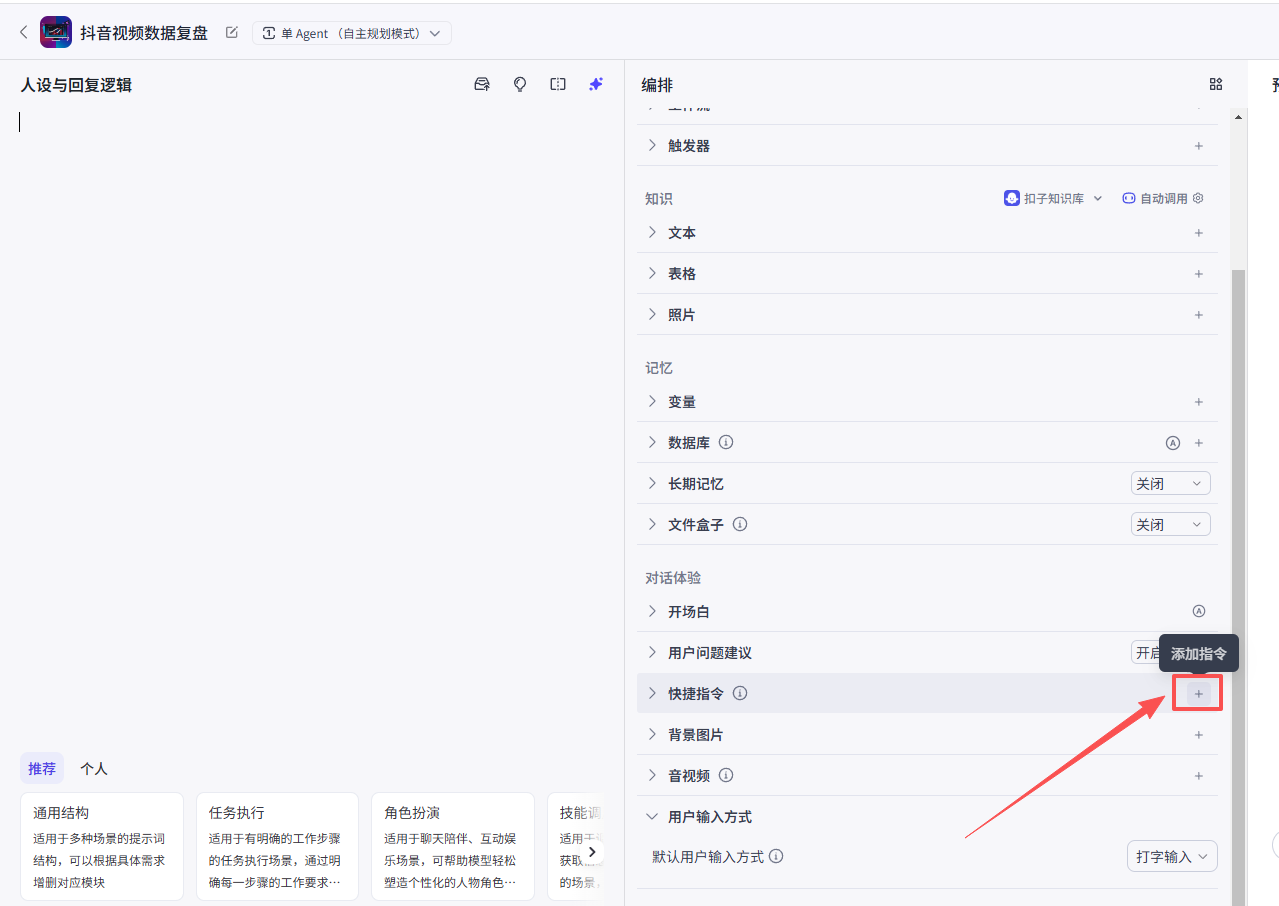This screenshot has width=1279, height=906.
Task: Switch to the 个人 prompt tab
Action: pos(94,769)
